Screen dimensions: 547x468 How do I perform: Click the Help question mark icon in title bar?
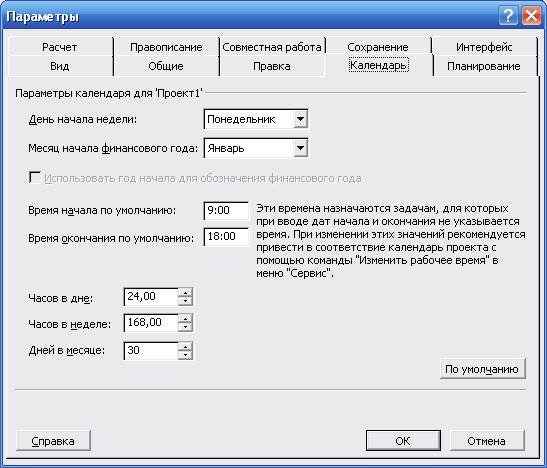[x=508, y=16]
